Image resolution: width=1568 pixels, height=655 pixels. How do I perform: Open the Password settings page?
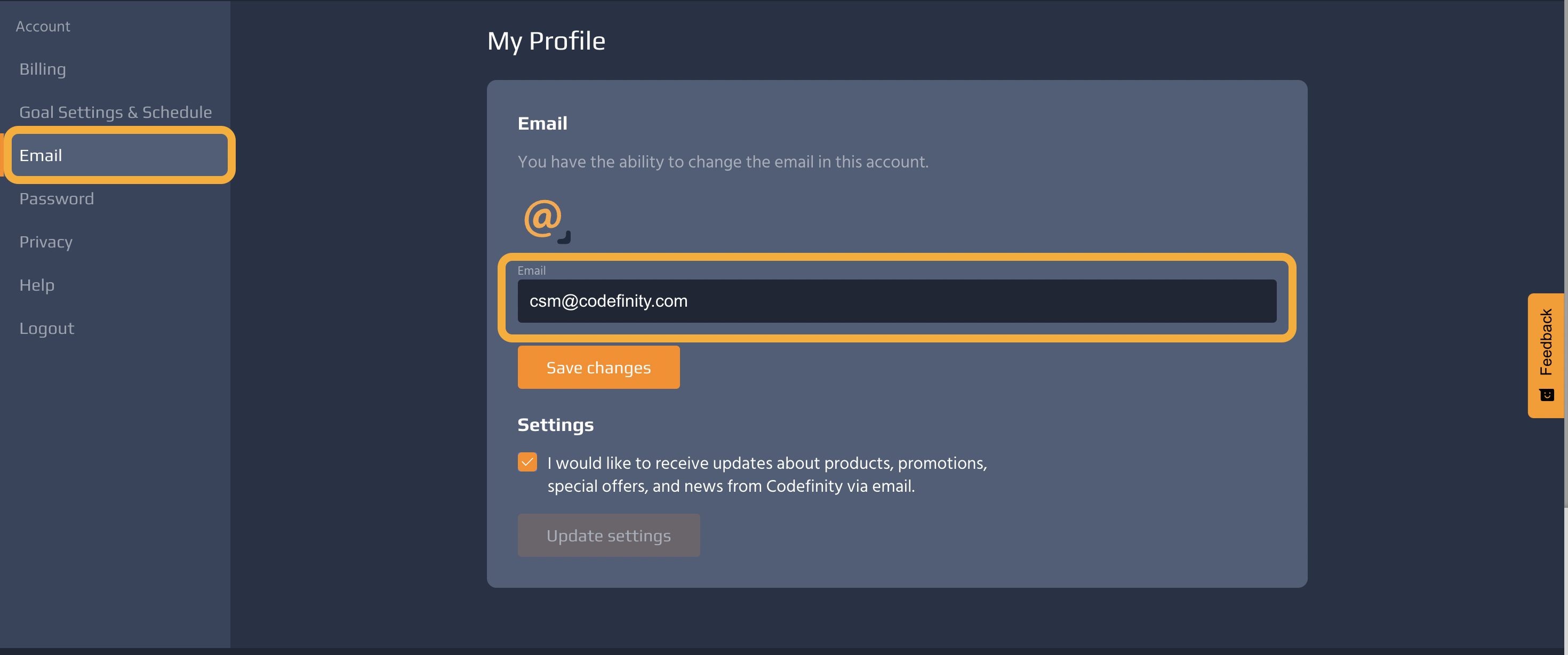tap(57, 199)
